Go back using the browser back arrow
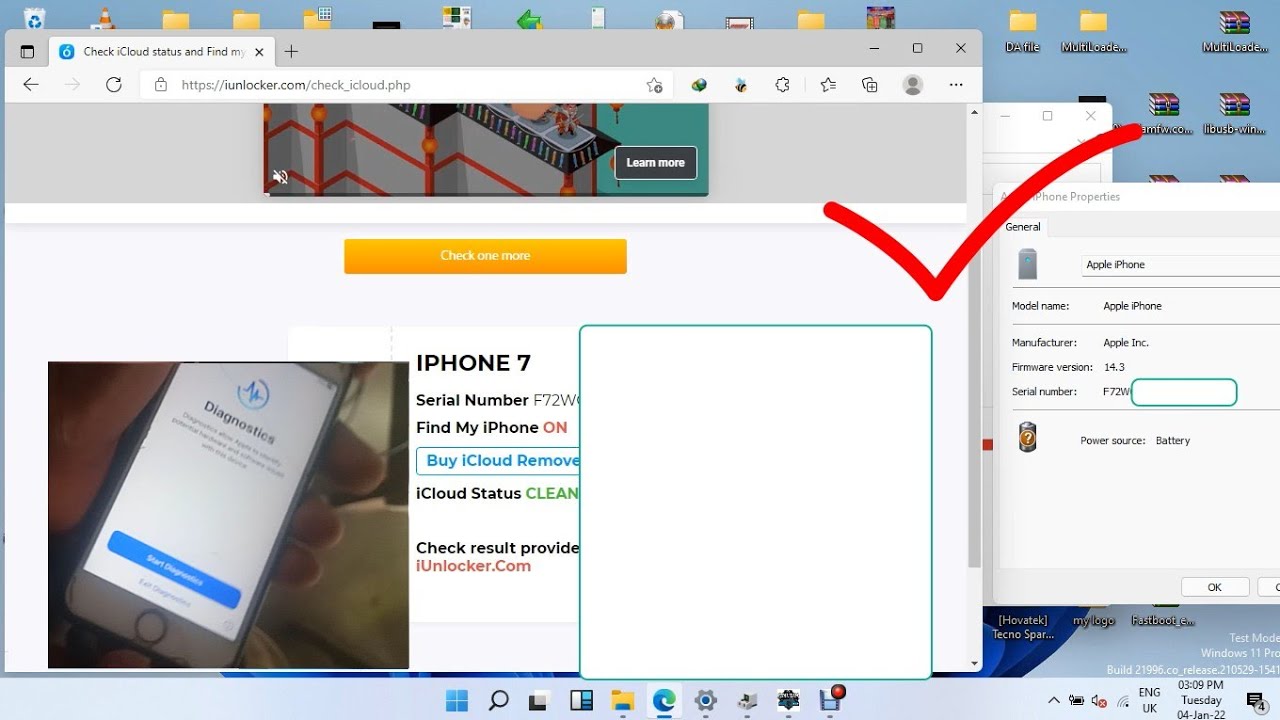This screenshot has width=1280, height=720. 31,85
